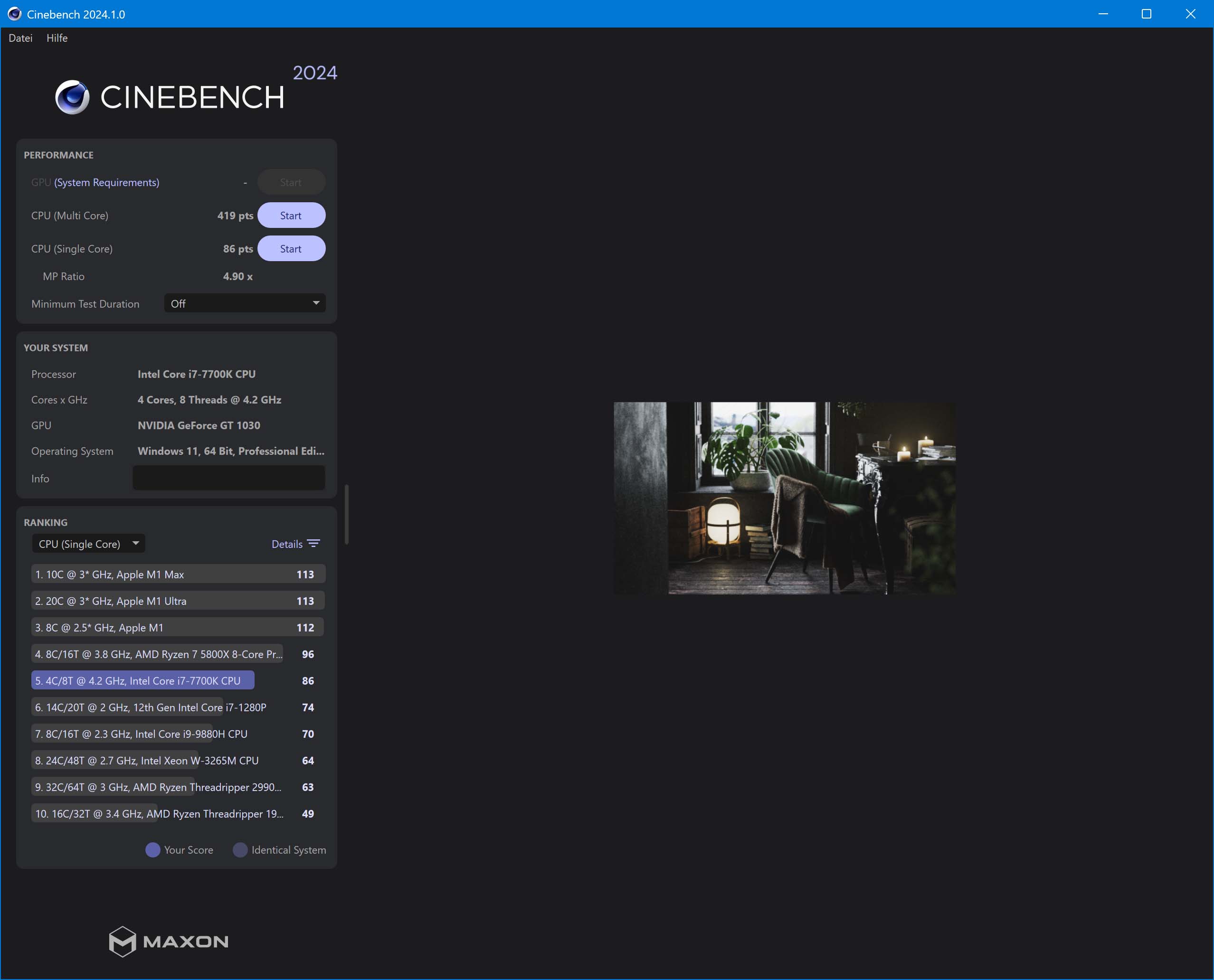Click the Info input field
Screen dimensions: 1214x980
tap(228, 478)
